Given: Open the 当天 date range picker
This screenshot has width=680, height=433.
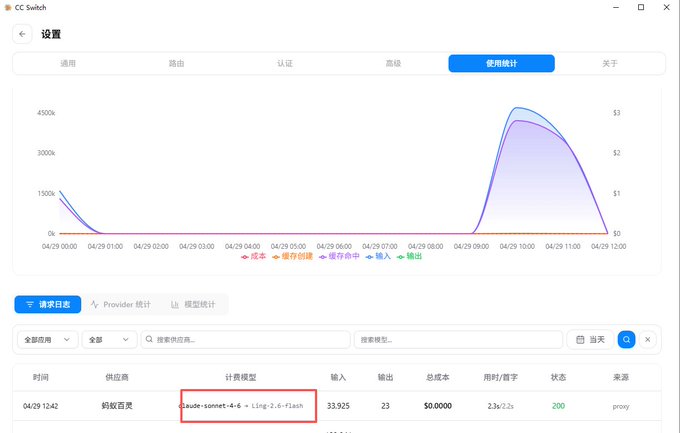Looking at the screenshot, I should 590,340.
